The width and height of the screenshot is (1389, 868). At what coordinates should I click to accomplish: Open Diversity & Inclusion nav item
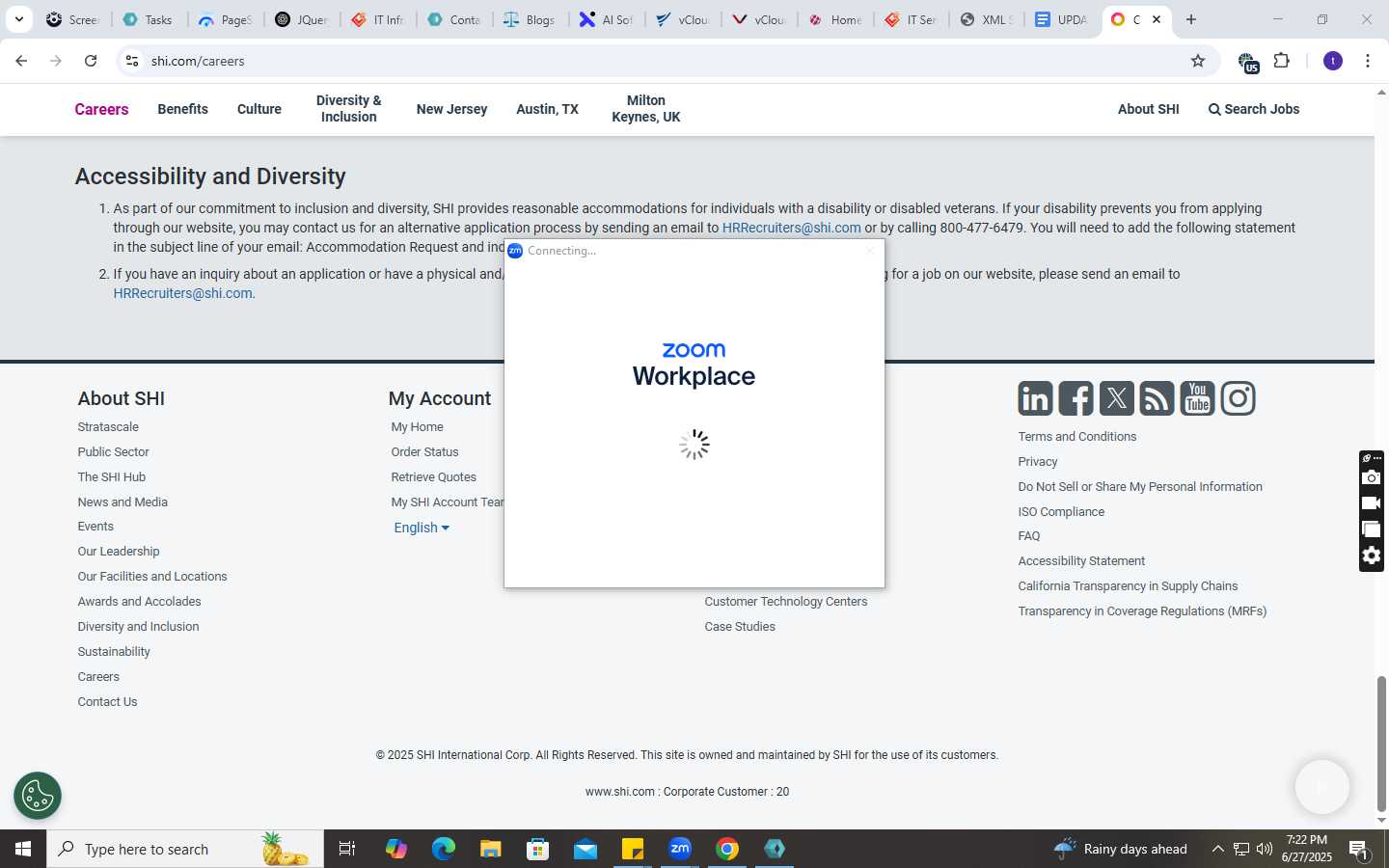point(348,108)
